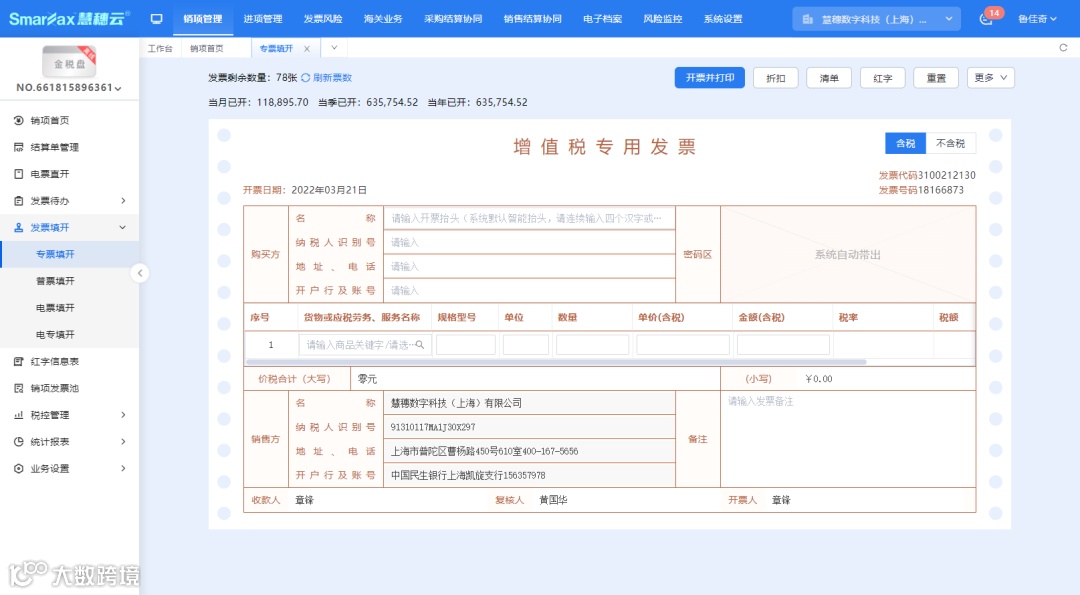This screenshot has width=1080, height=595.
Task: Switch to the 工作台 tab
Action: (160, 49)
